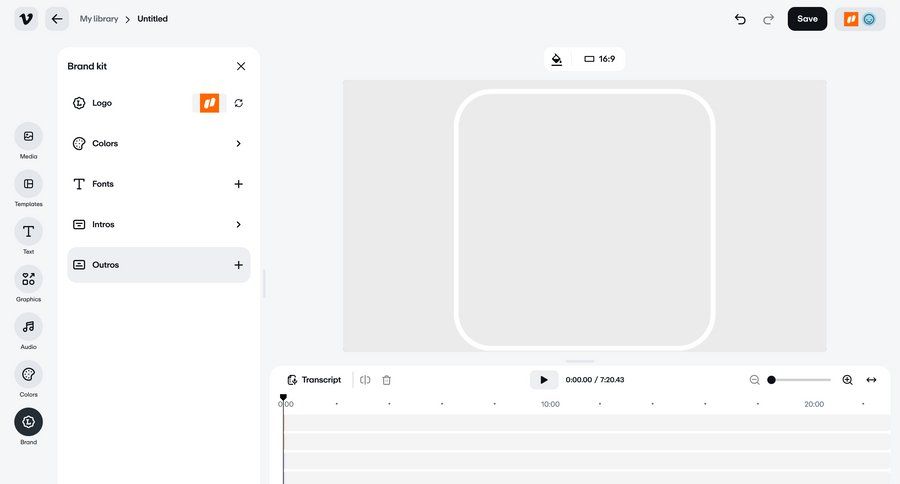Open the Media panel in sidebar

click(x=28, y=137)
